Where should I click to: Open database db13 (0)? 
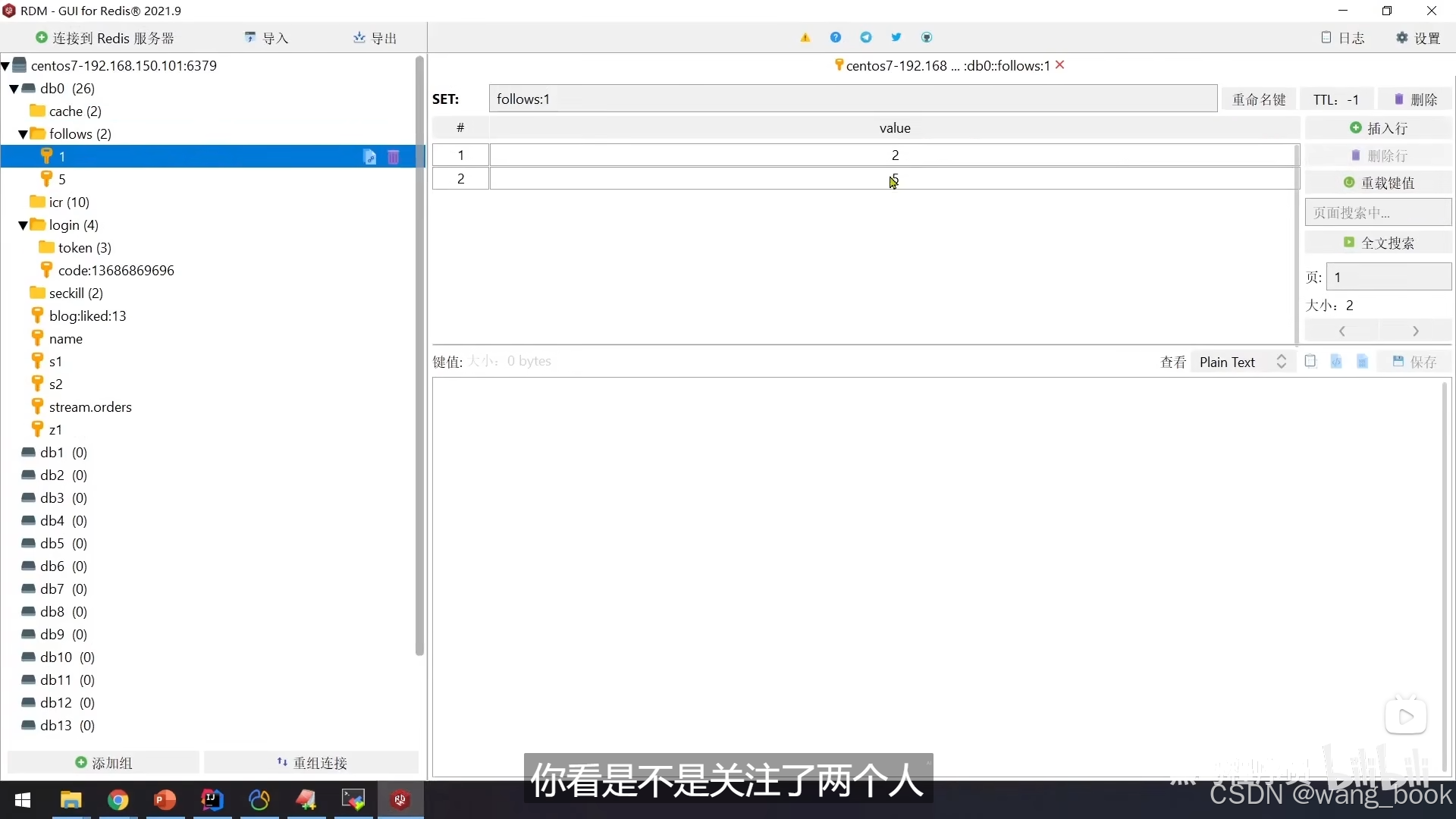click(58, 726)
